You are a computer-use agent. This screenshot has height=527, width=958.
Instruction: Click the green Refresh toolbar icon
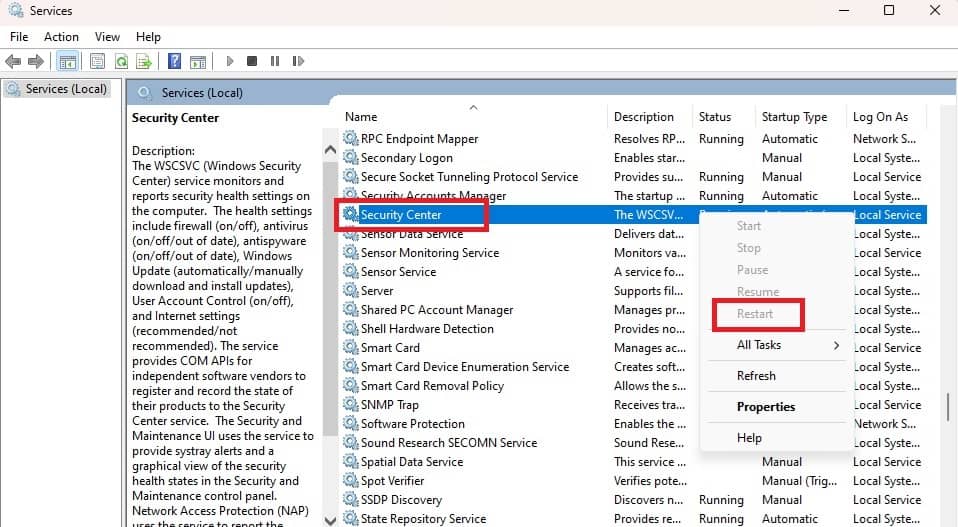click(x=121, y=61)
